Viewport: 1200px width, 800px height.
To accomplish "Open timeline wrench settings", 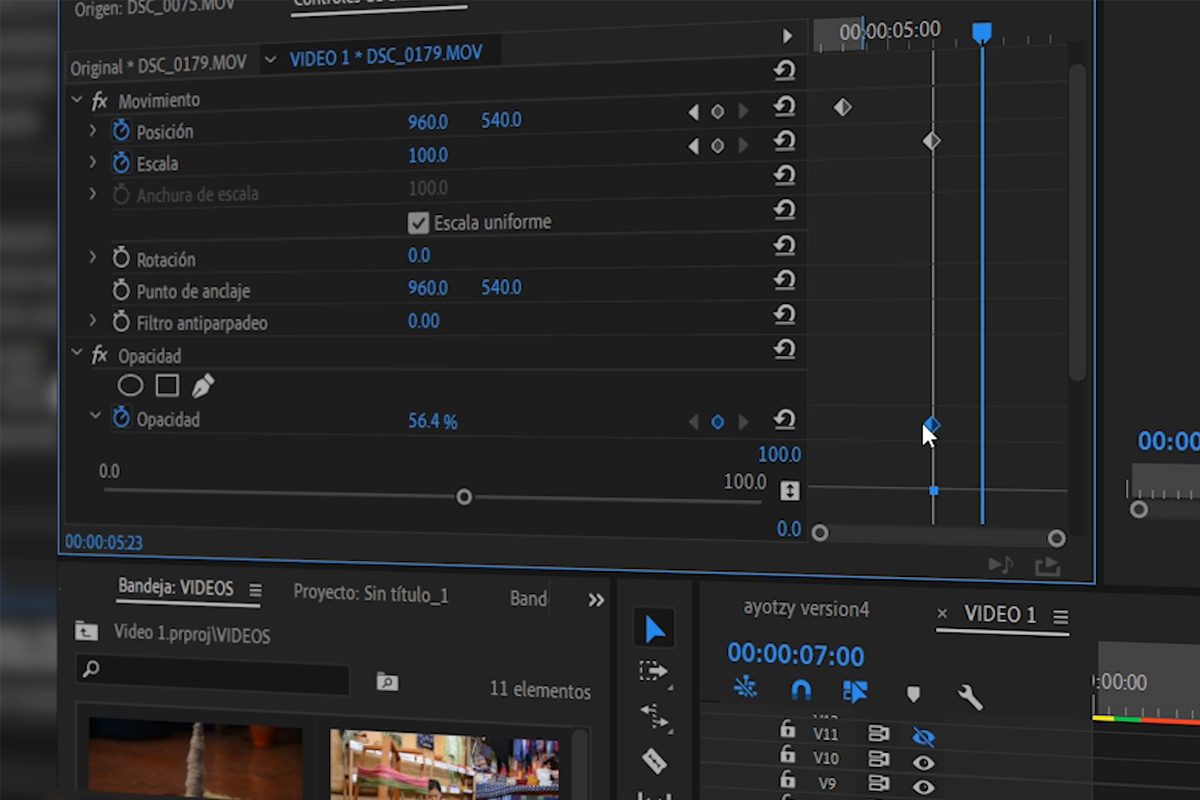I will (x=969, y=696).
